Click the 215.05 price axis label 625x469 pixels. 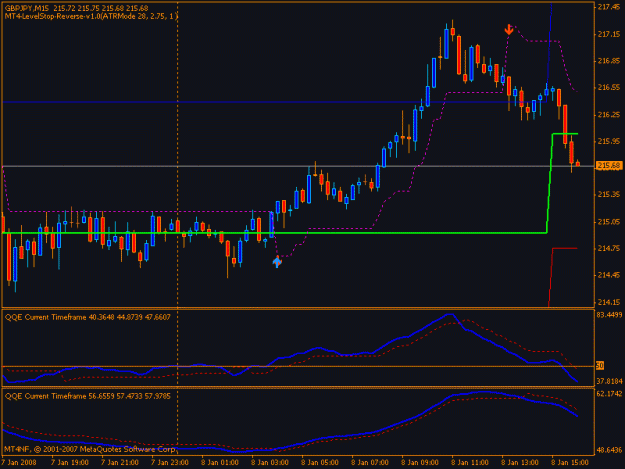pyautogui.click(x=608, y=222)
